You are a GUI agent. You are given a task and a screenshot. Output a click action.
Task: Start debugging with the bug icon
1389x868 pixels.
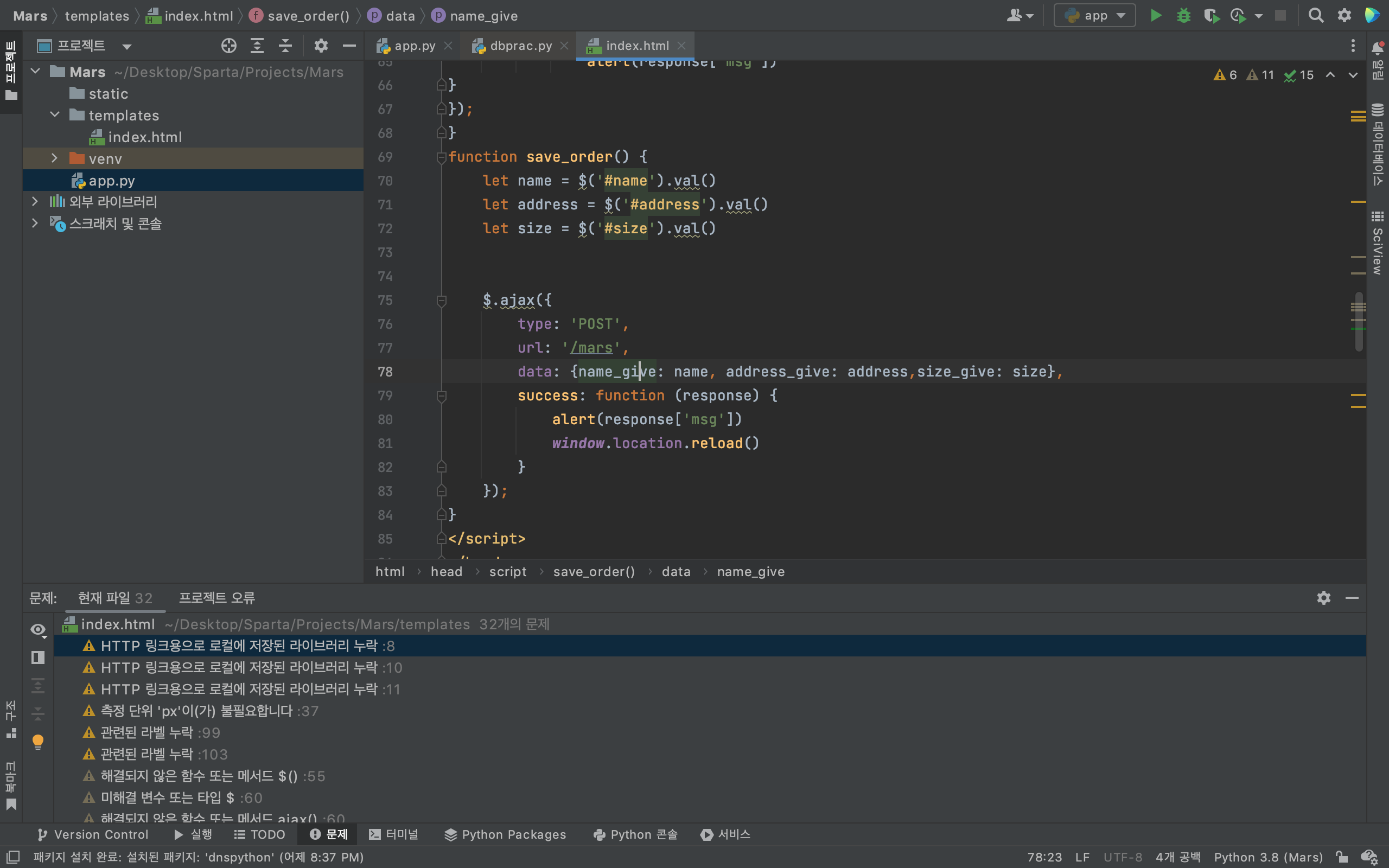coord(1183,16)
